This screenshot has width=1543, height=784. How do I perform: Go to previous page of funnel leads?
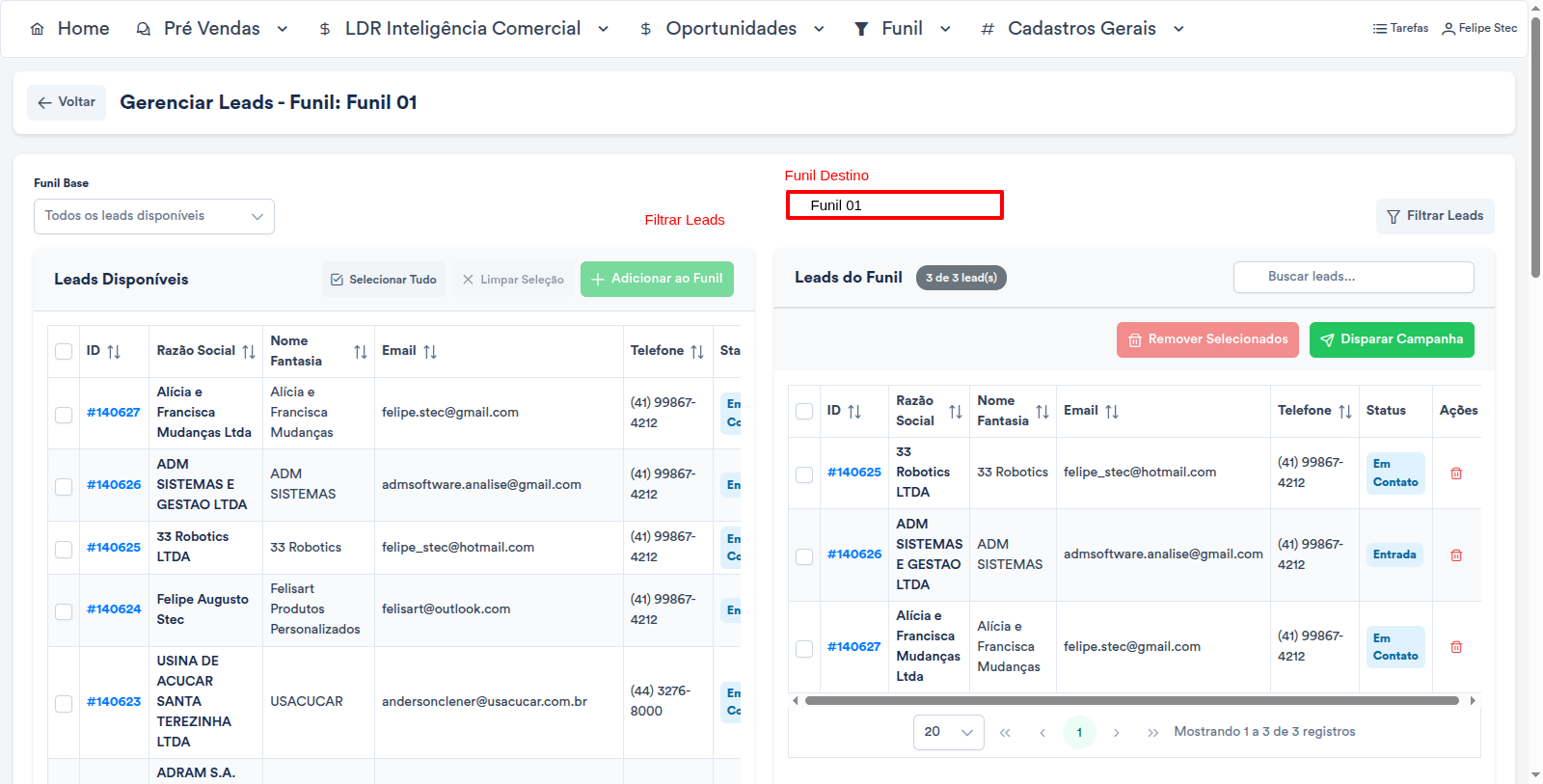tap(1042, 733)
